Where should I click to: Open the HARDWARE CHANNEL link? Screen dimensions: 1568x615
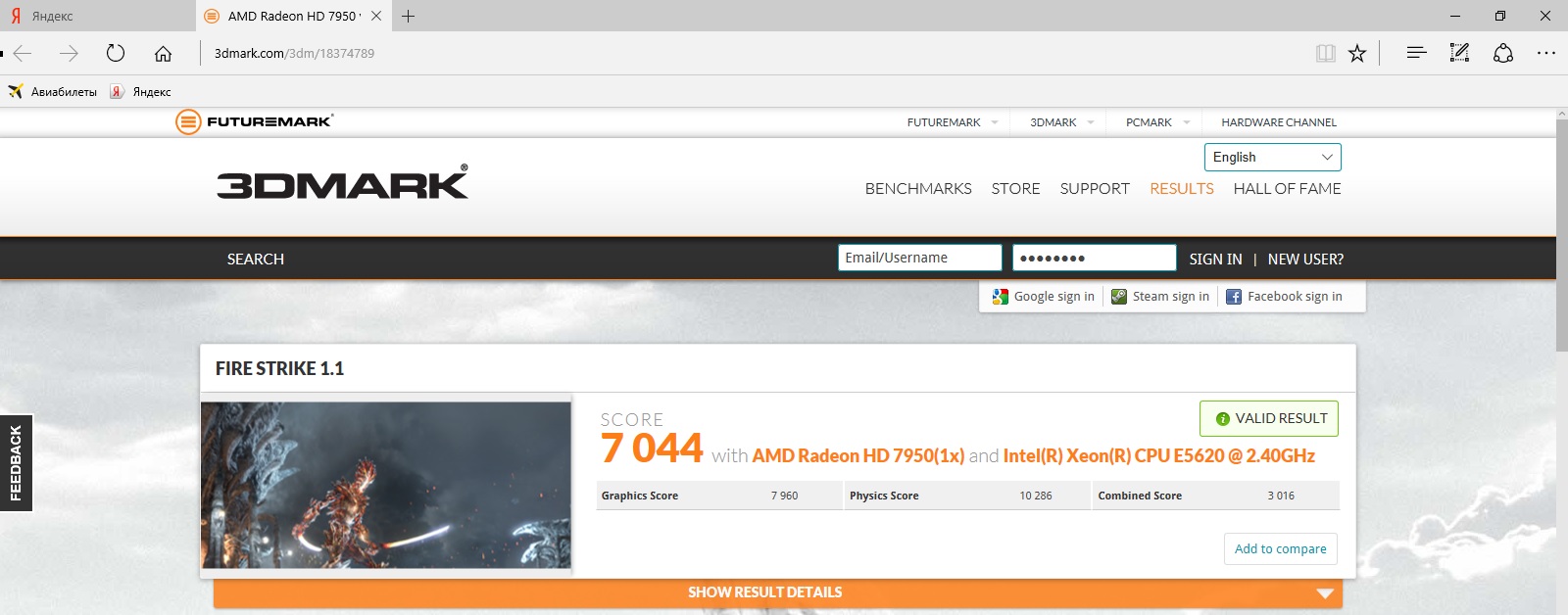tap(1279, 122)
